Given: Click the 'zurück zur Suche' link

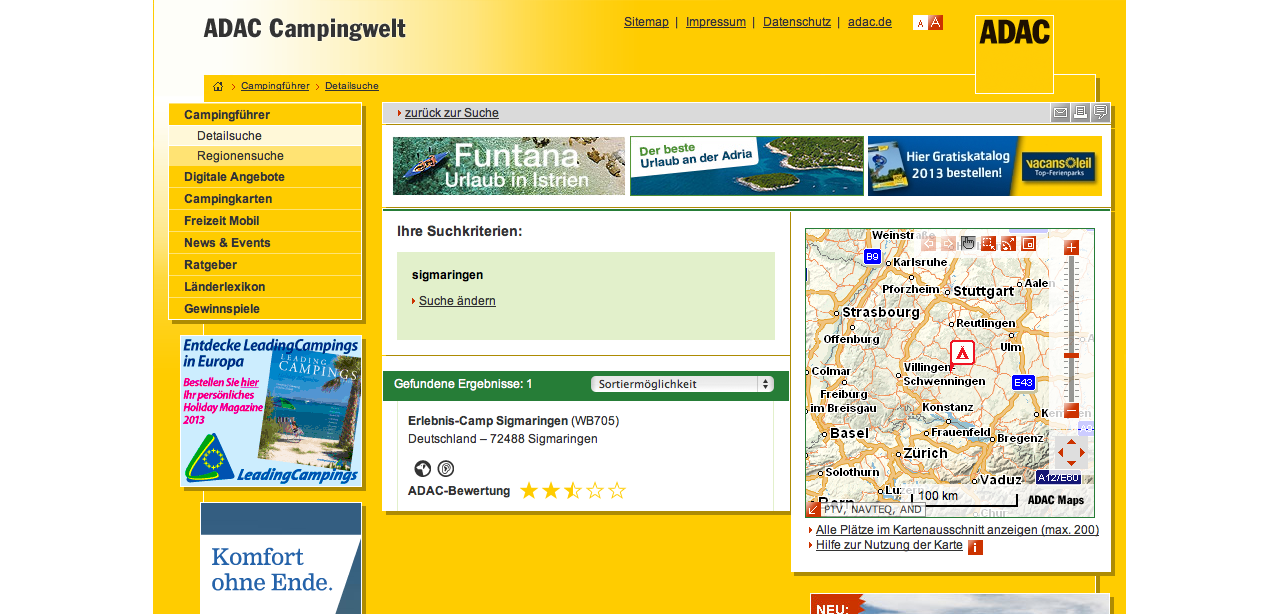Looking at the screenshot, I should (x=451, y=113).
